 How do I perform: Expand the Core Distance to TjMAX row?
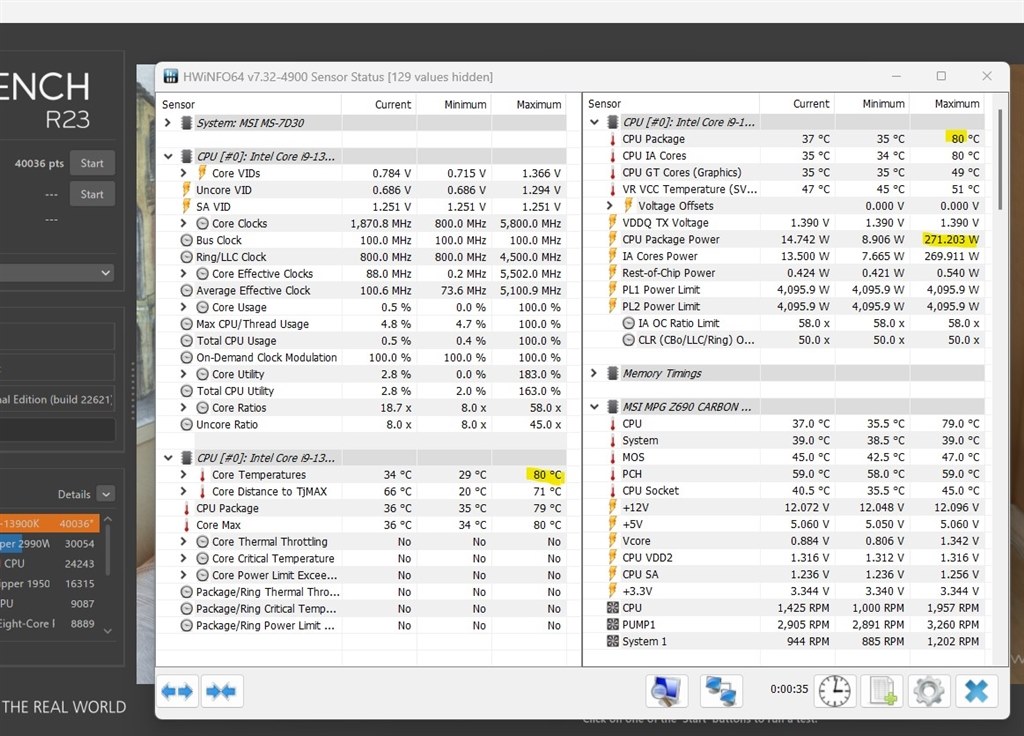[x=184, y=491]
